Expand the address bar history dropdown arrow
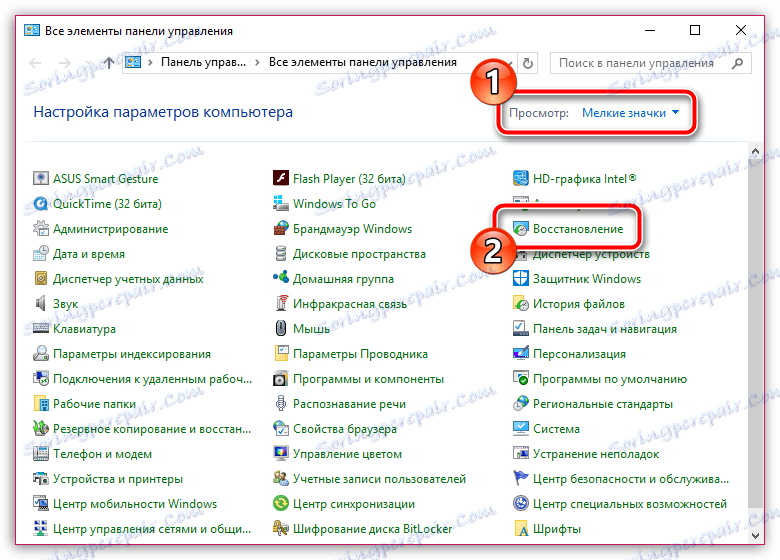The width and height of the screenshot is (780, 560). coord(509,63)
